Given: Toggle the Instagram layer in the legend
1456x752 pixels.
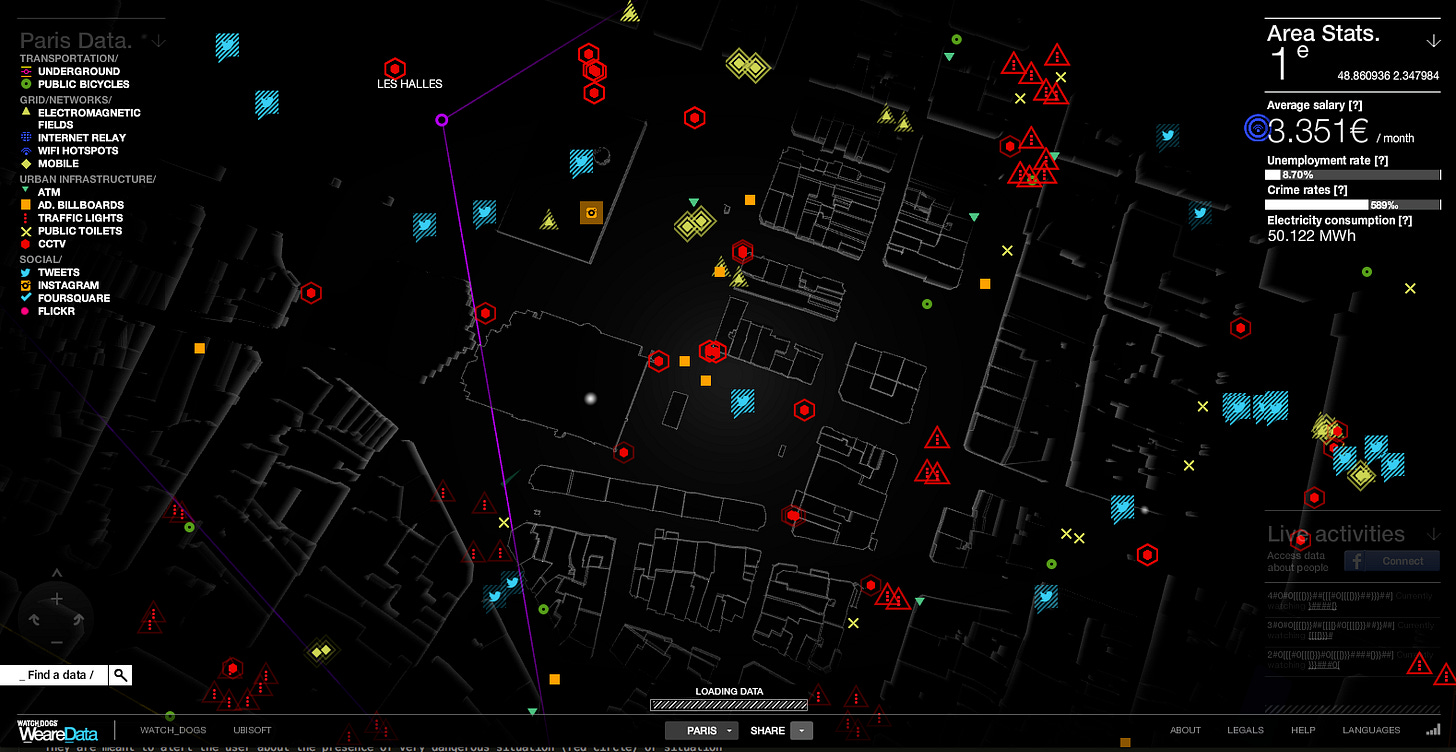Looking at the screenshot, I should (59, 285).
